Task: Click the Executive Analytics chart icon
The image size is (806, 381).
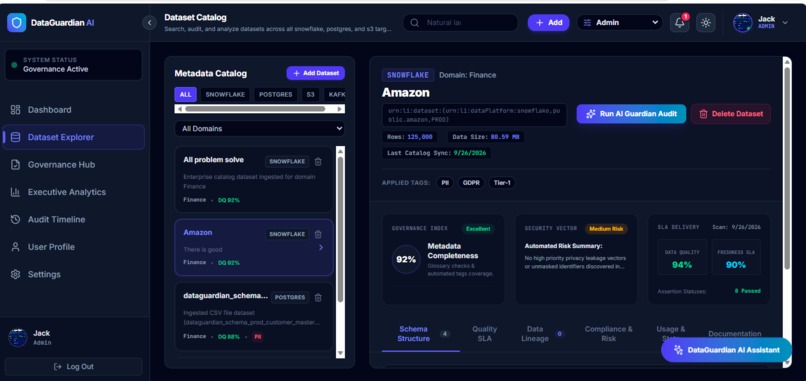Action: point(15,192)
